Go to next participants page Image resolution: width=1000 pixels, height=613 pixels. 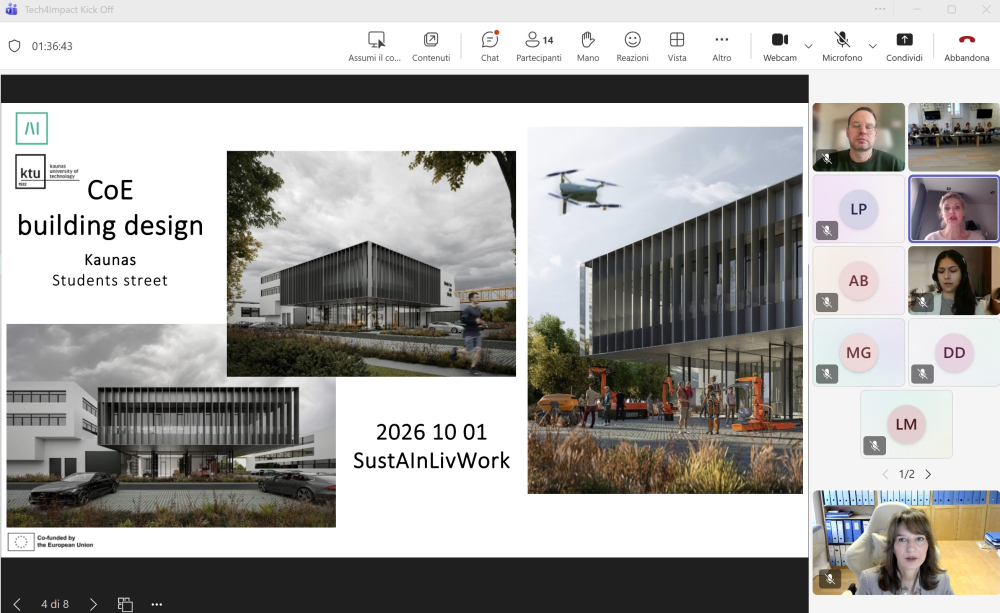928,474
